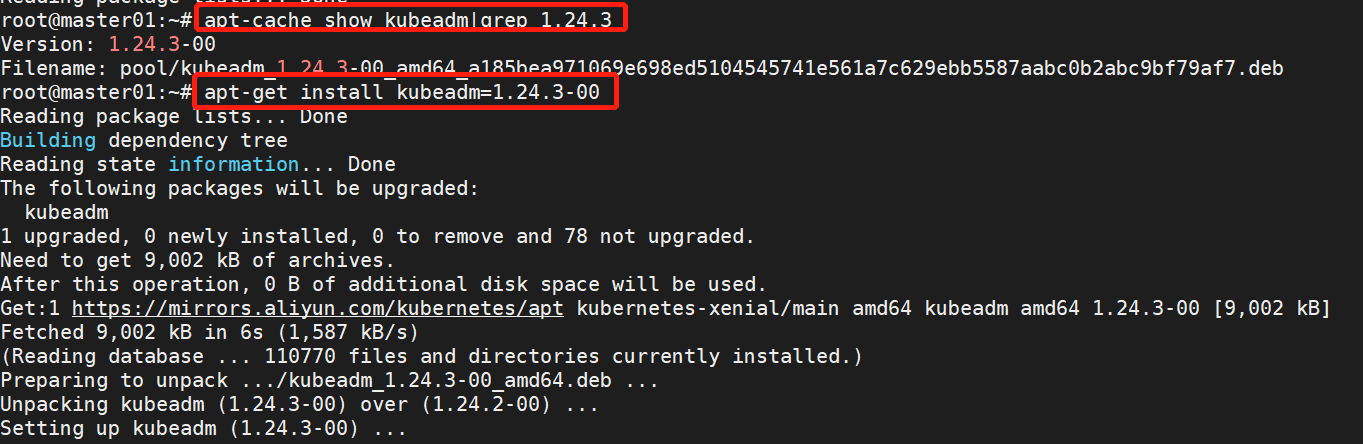Click the 'Unpacking kubeadm (1.24.3-00)' line
1363x444 pixels.
[x=300, y=404]
